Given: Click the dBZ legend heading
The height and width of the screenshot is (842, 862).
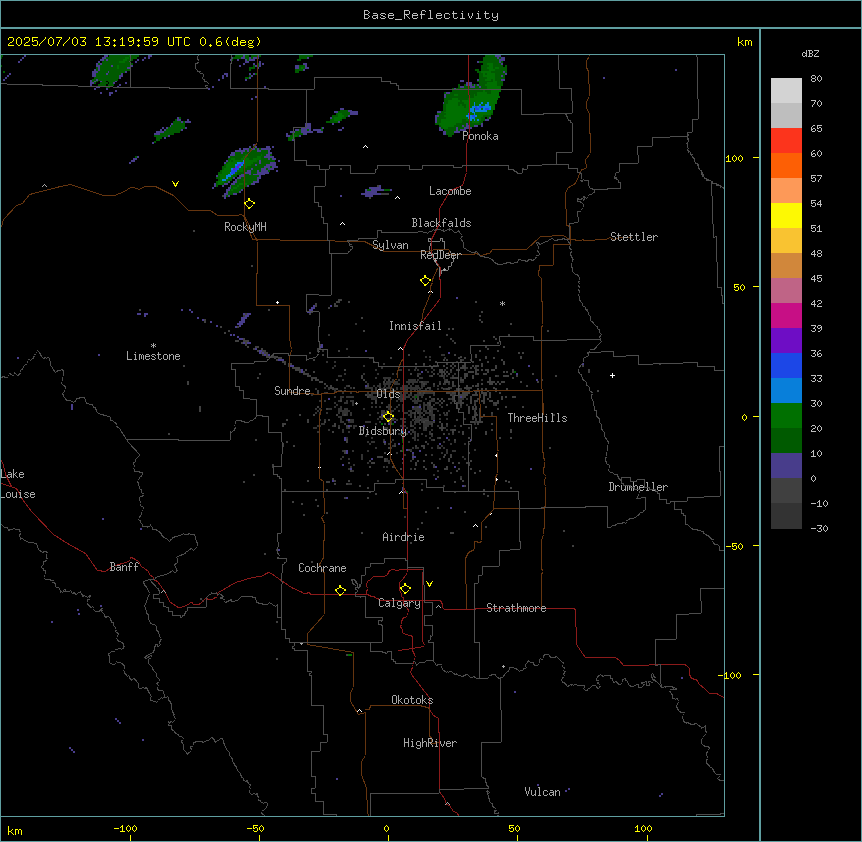Looking at the screenshot, I should pyautogui.click(x=810, y=54).
